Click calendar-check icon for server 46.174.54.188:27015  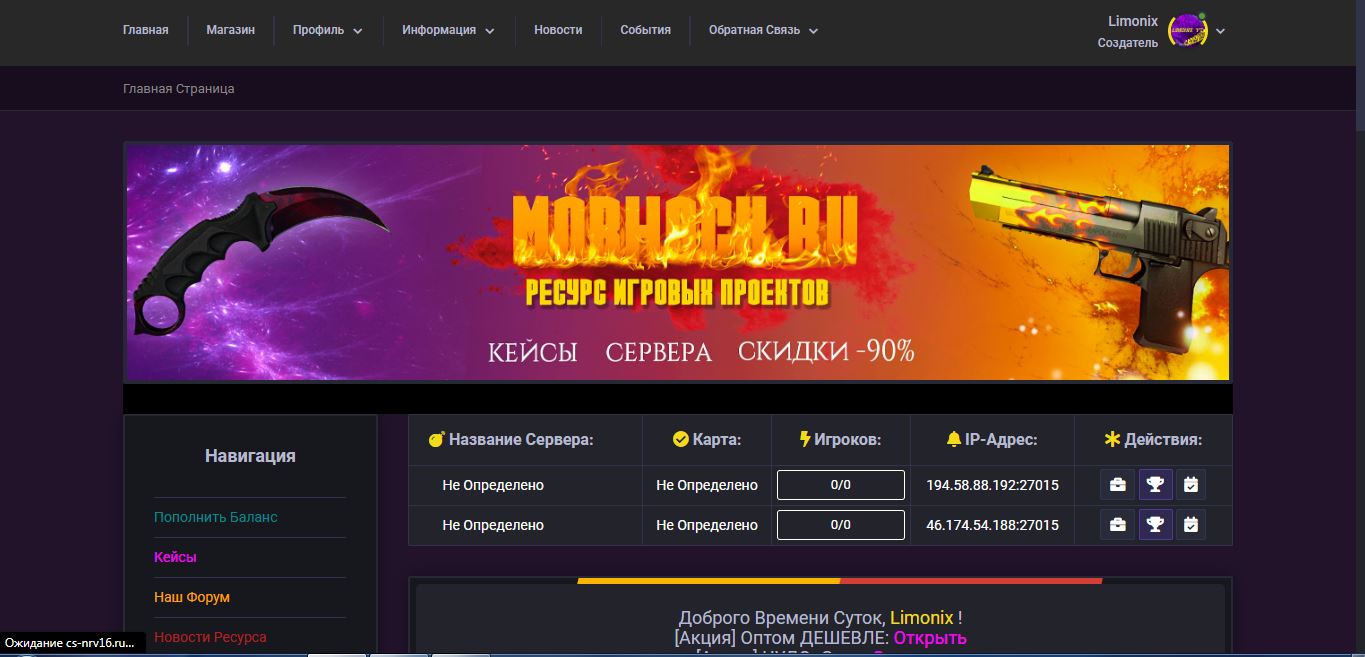click(1191, 525)
